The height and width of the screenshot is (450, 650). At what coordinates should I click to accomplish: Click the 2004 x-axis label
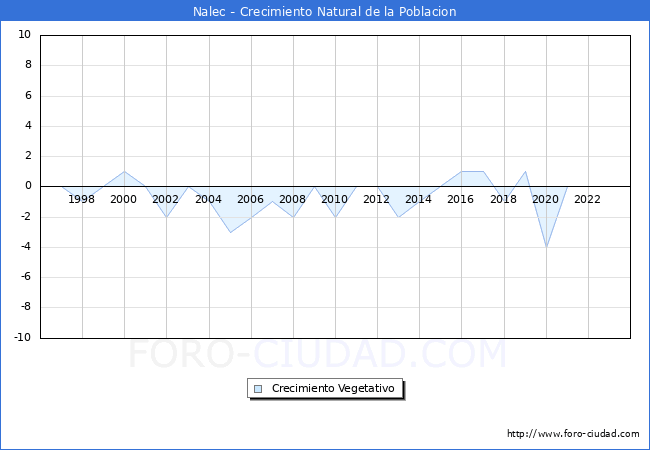click(x=208, y=199)
